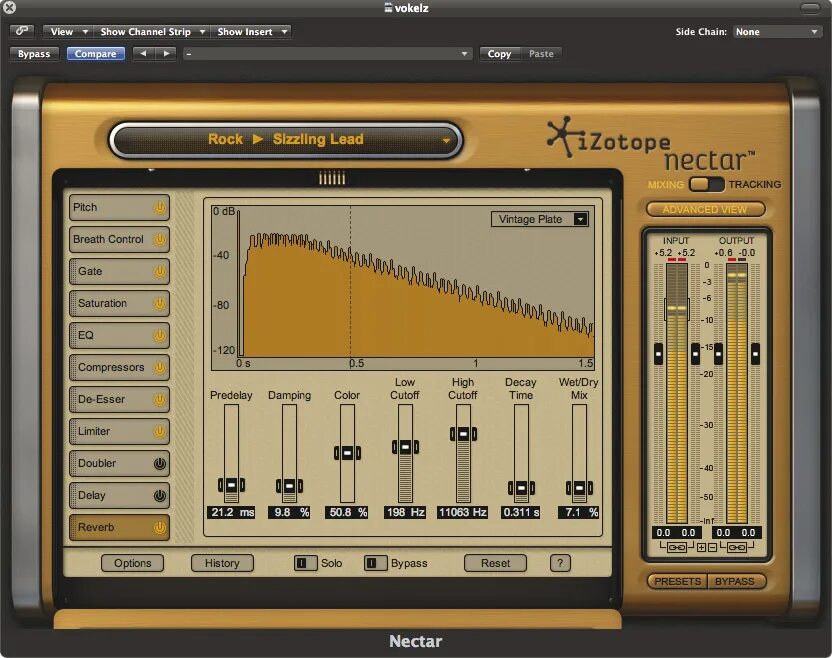
Task: Open the Show Channel Strip dropdown
Action: point(152,31)
